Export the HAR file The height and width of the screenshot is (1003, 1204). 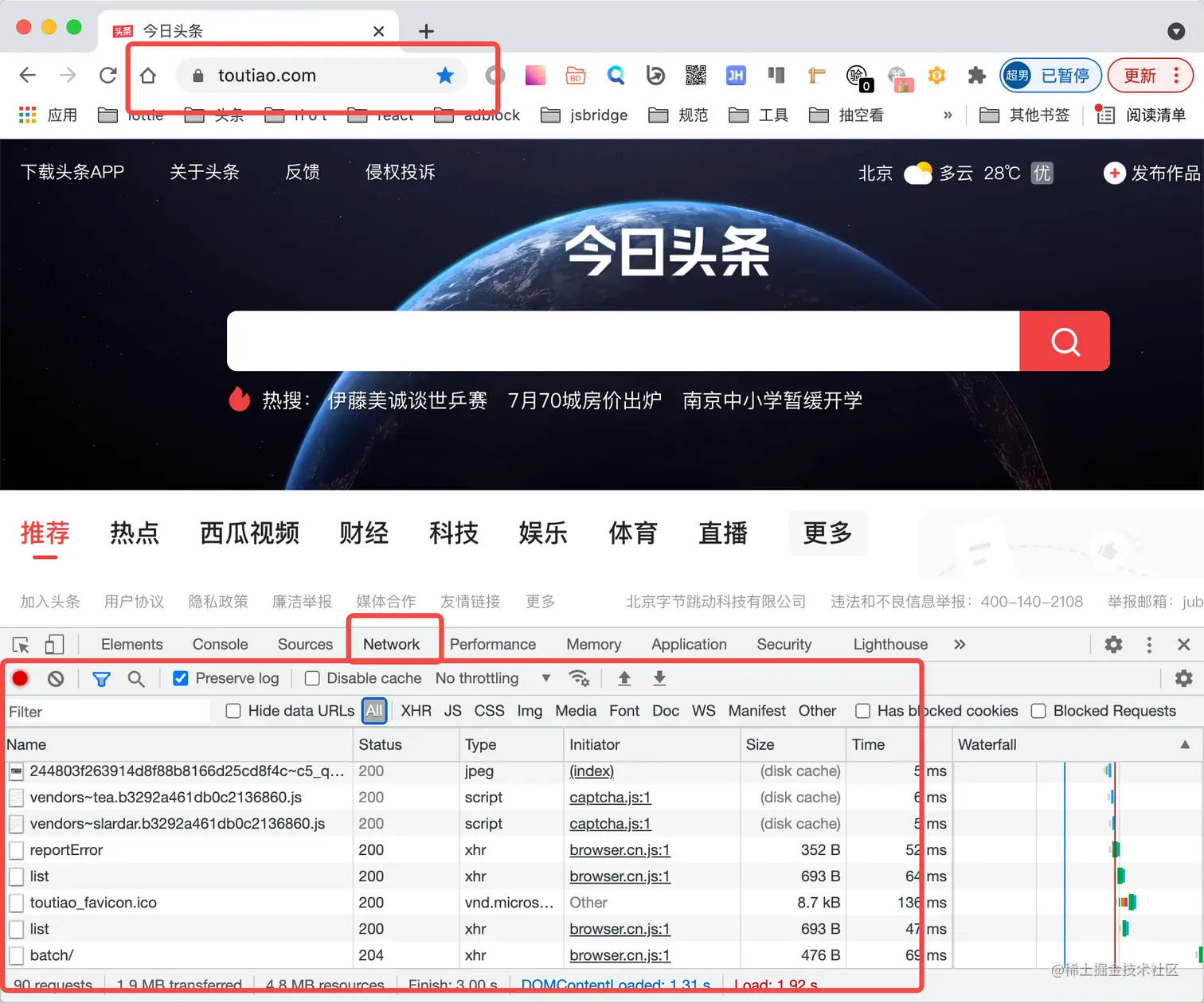pos(659,678)
